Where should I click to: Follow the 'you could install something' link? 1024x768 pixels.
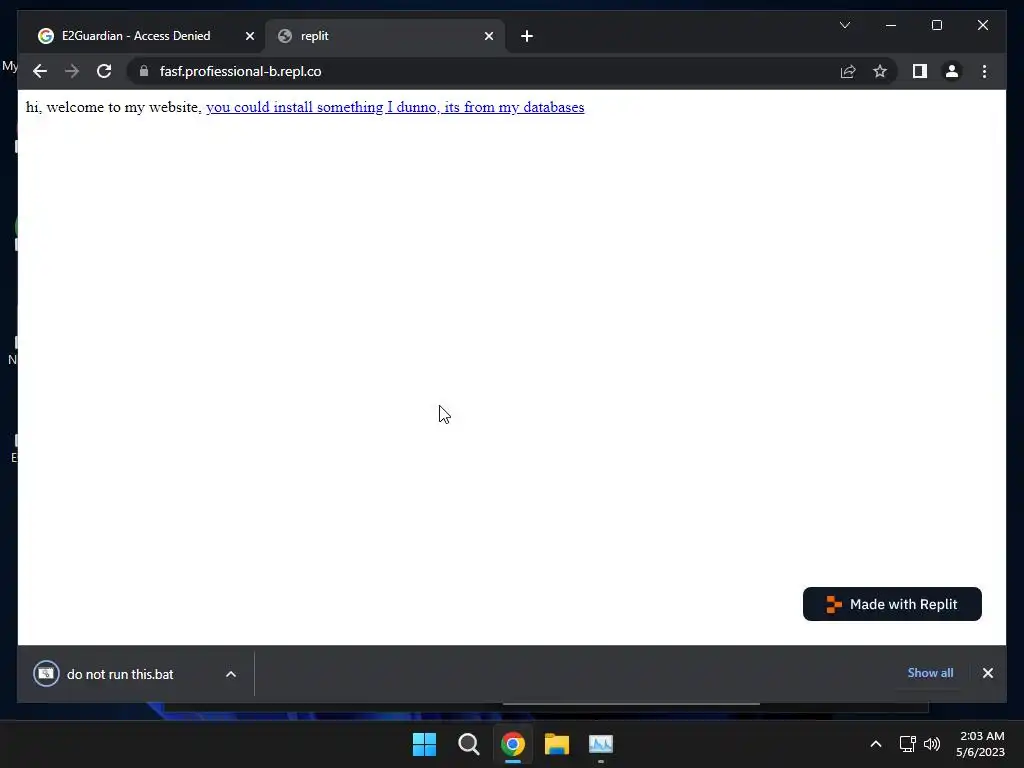(x=395, y=107)
